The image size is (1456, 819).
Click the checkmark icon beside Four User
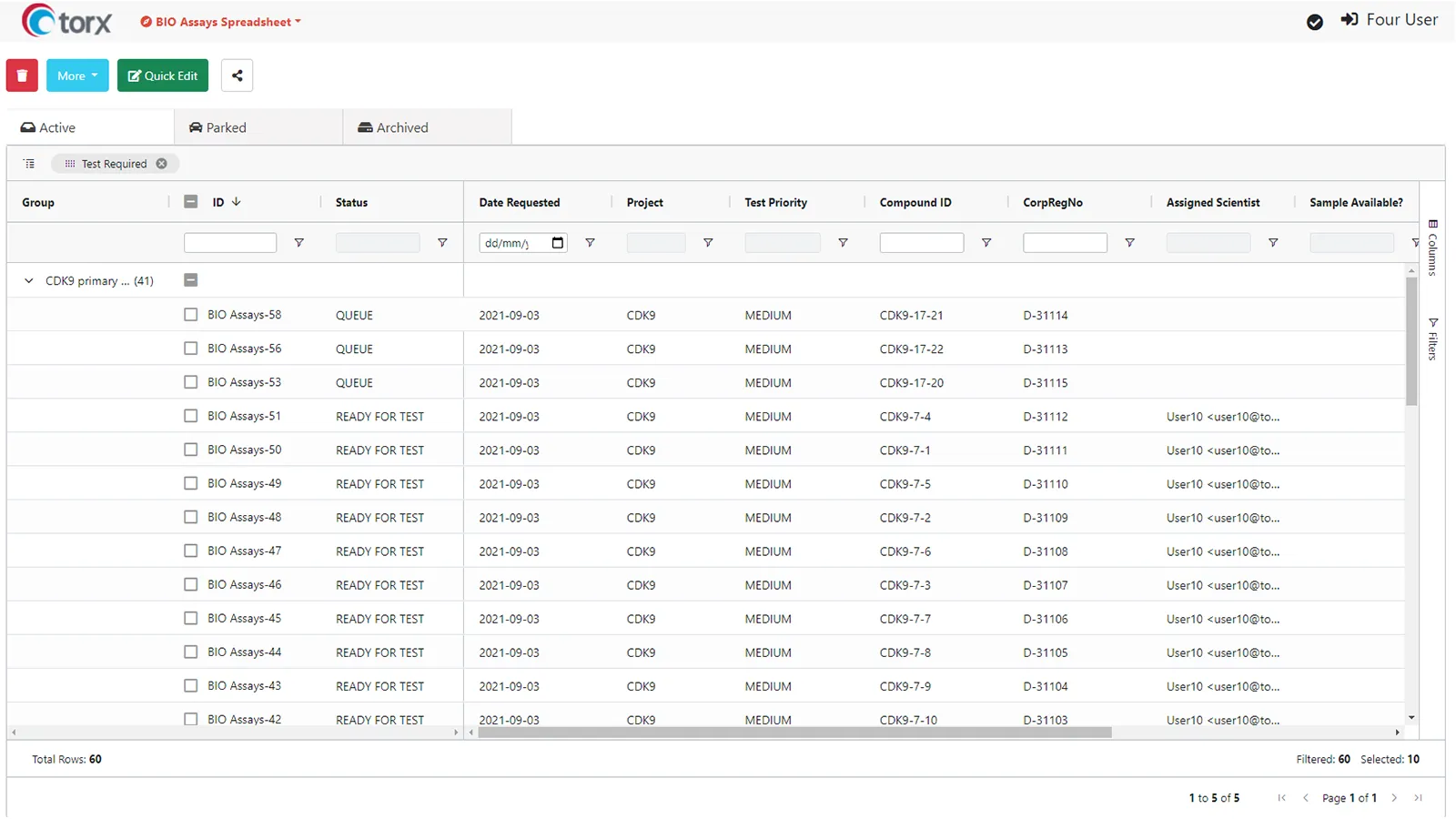1314,22
